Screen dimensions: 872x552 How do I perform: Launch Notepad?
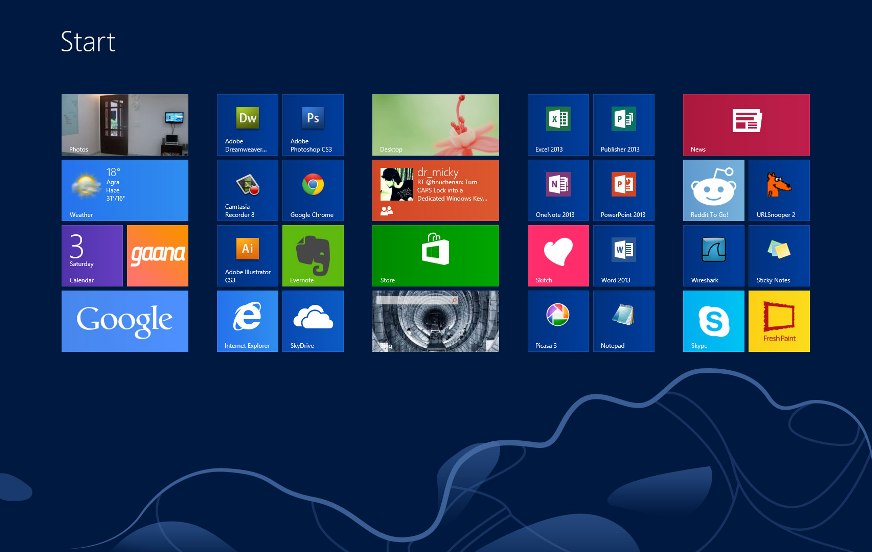[623, 321]
